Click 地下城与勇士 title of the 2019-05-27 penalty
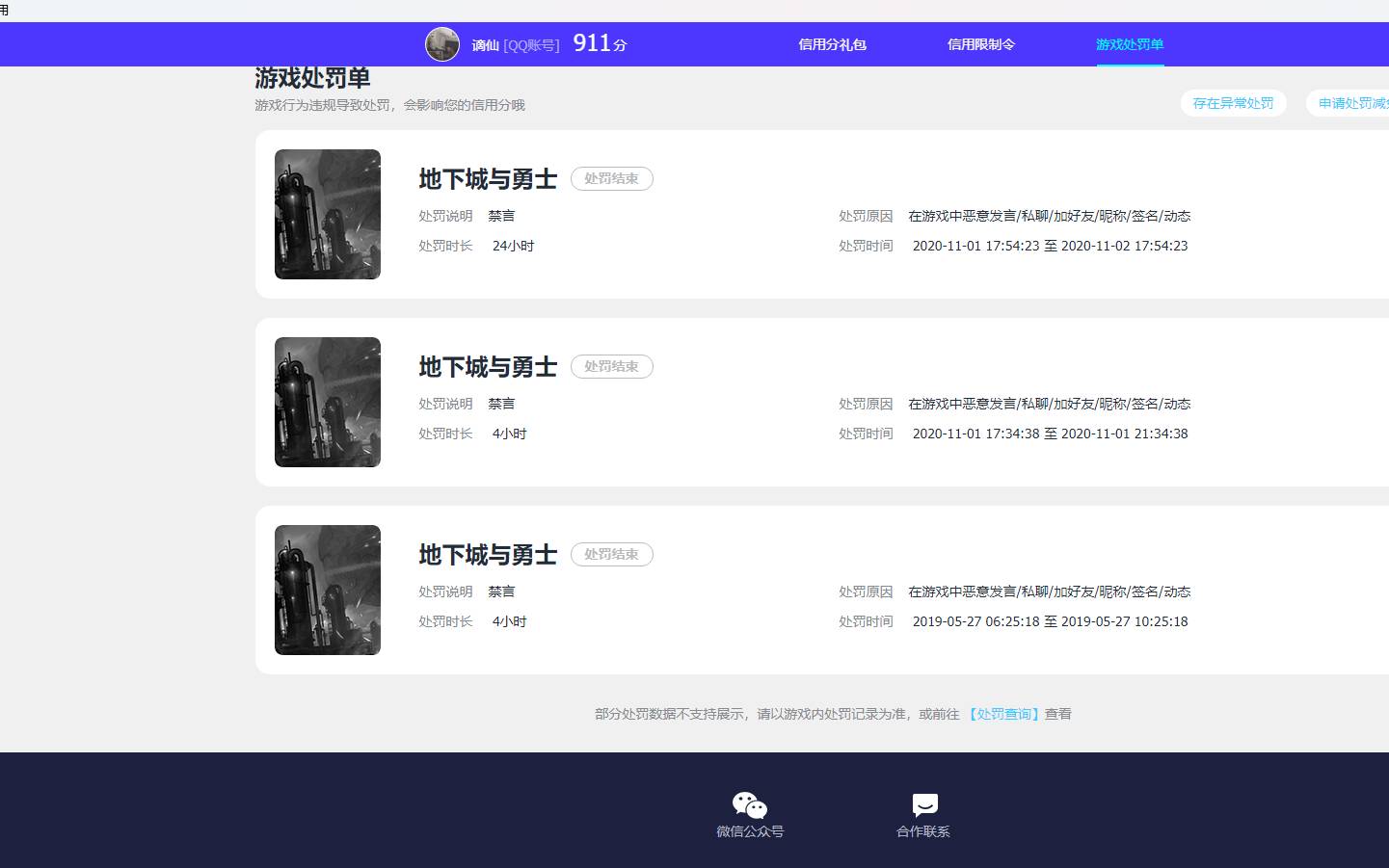 click(488, 555)
